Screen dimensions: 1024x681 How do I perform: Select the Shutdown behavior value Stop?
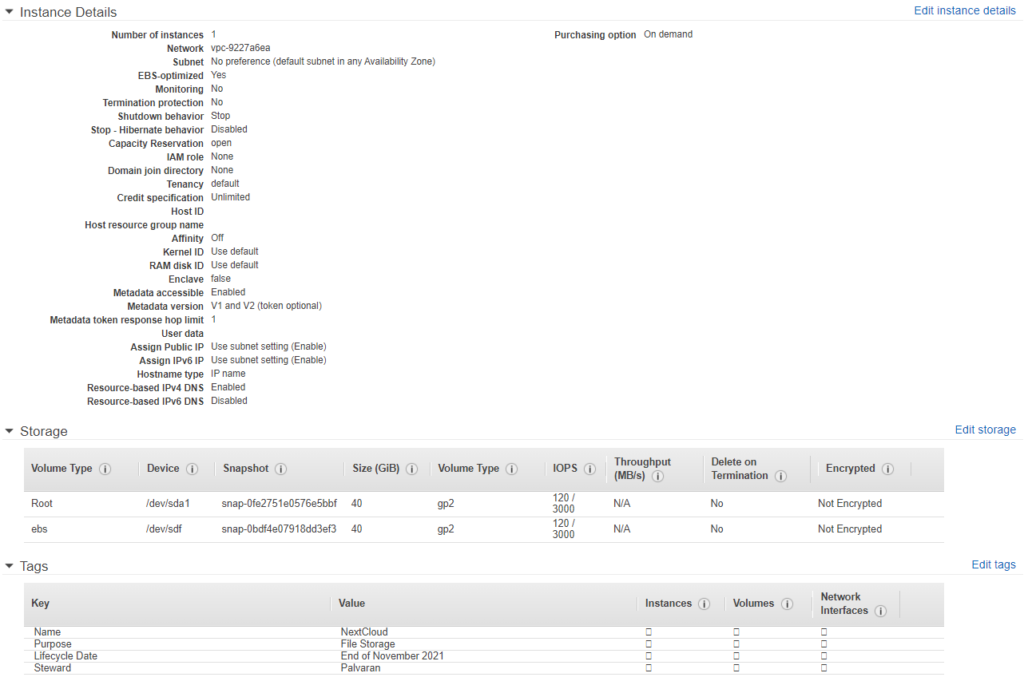(x=220, y=116)
